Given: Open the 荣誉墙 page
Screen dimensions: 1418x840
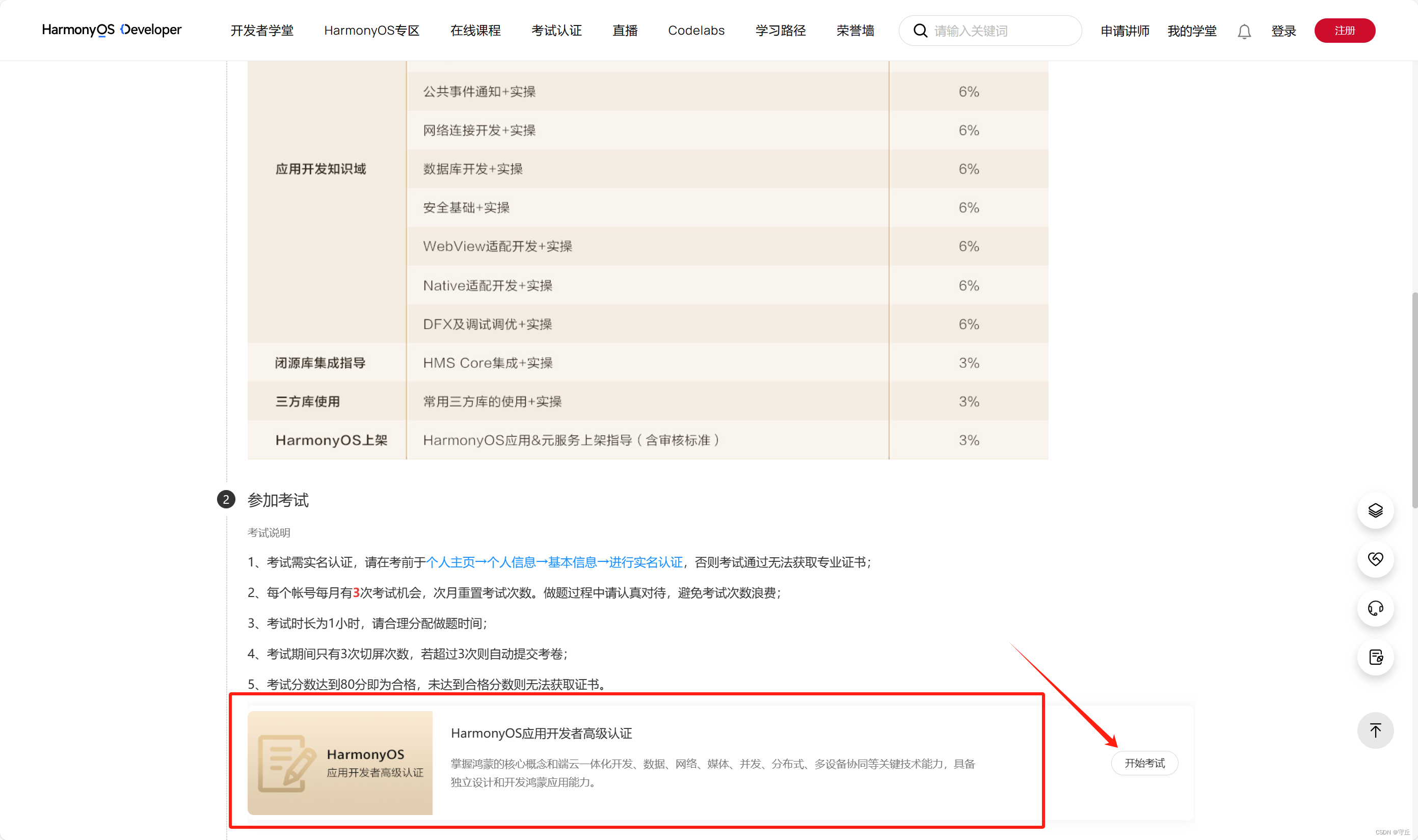Looking at the screenshot, I should coord(855,31).
